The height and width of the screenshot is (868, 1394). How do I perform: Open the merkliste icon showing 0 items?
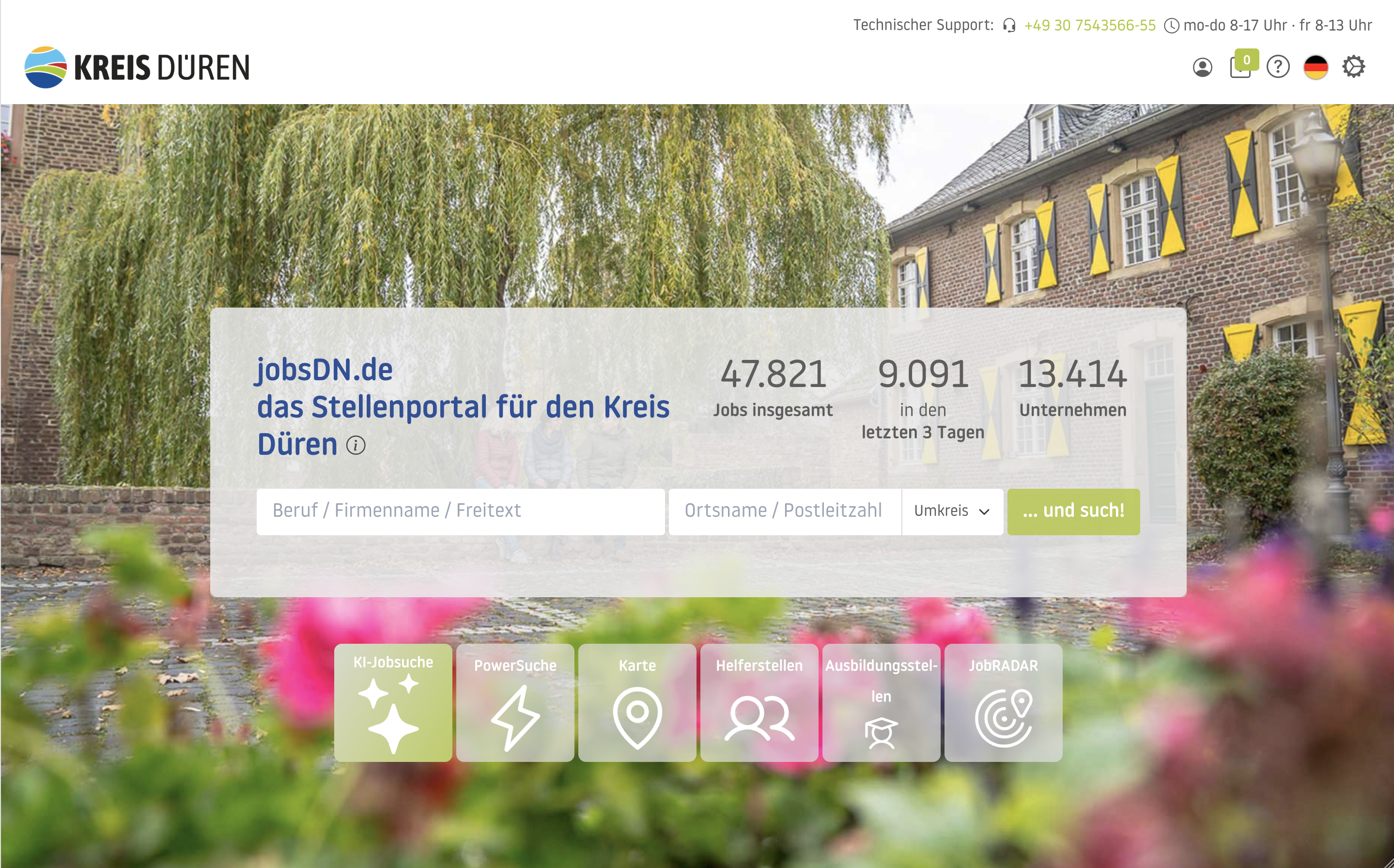point(1241,68)
